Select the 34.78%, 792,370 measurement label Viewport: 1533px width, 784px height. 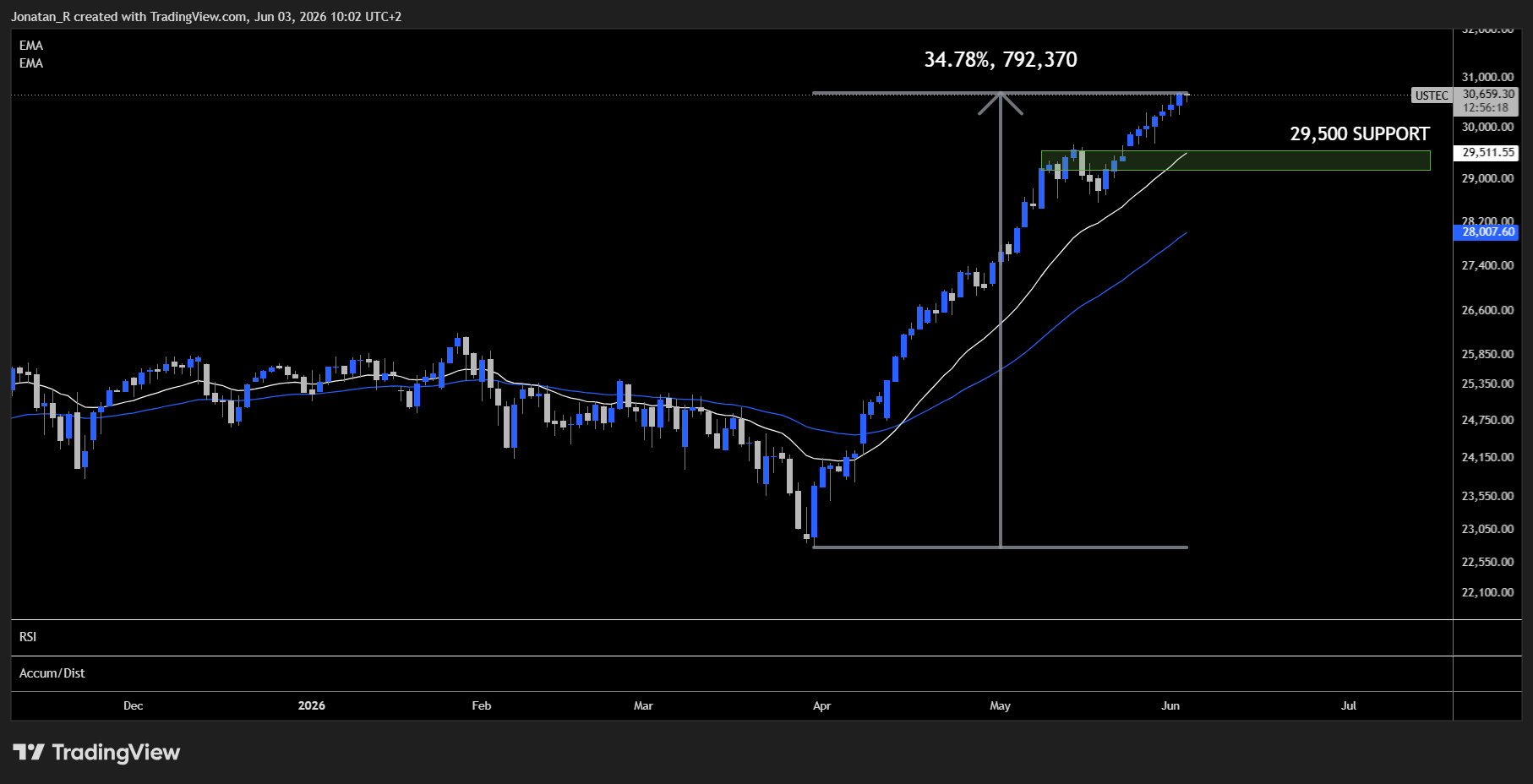(1001, 59)
